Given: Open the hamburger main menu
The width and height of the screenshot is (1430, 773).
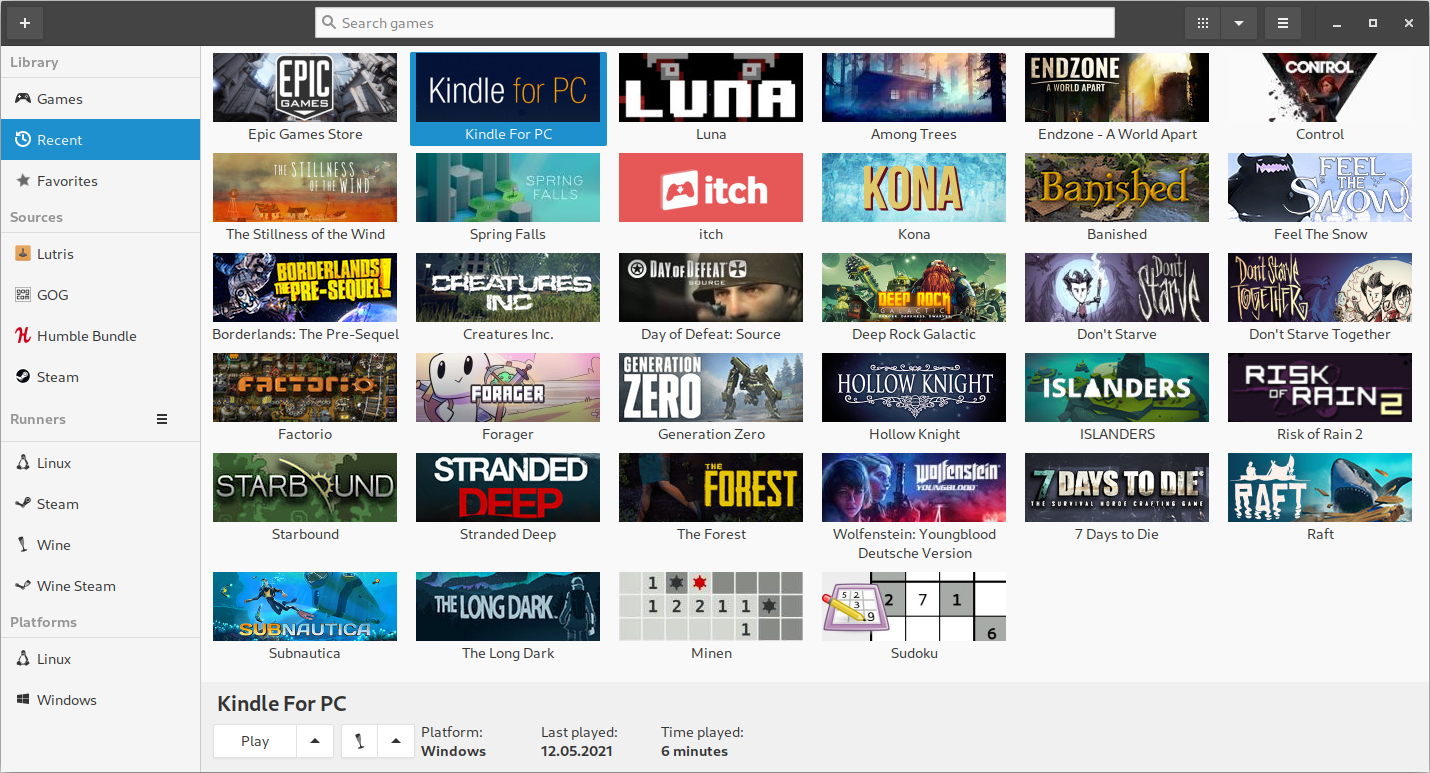Looking at the screenshot, I should [x=1283, y=23].
